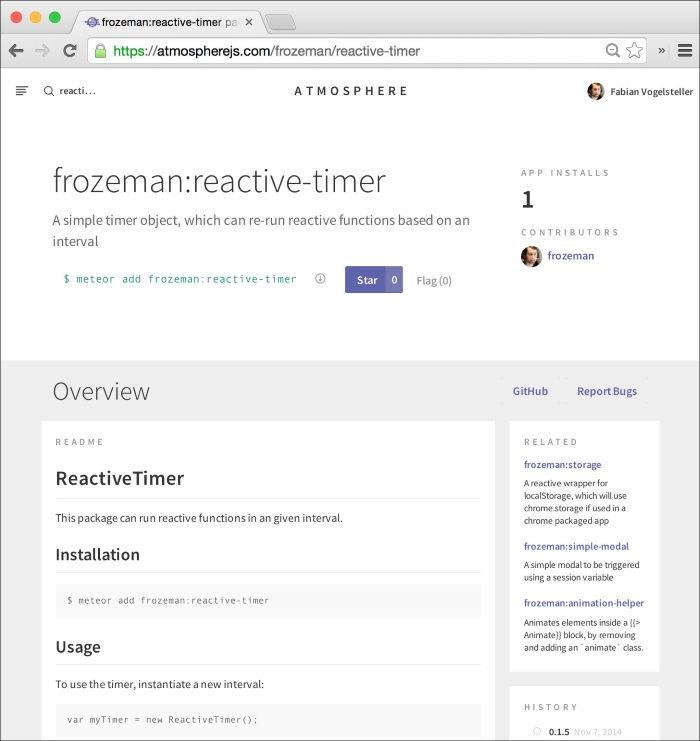Click the URL address bar text

point(267,51)
